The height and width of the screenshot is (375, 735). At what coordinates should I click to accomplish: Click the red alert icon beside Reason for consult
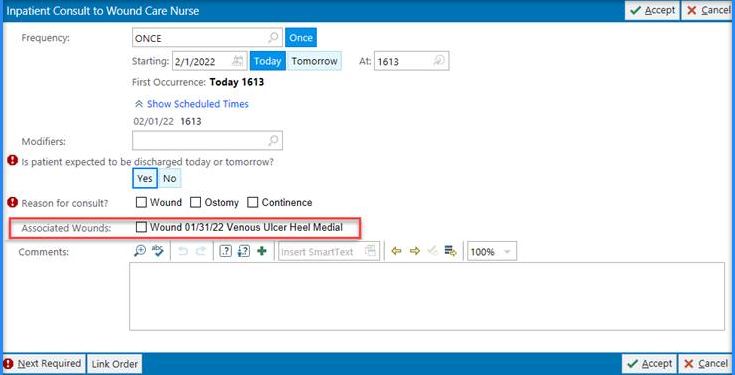[x=13, y=202]
